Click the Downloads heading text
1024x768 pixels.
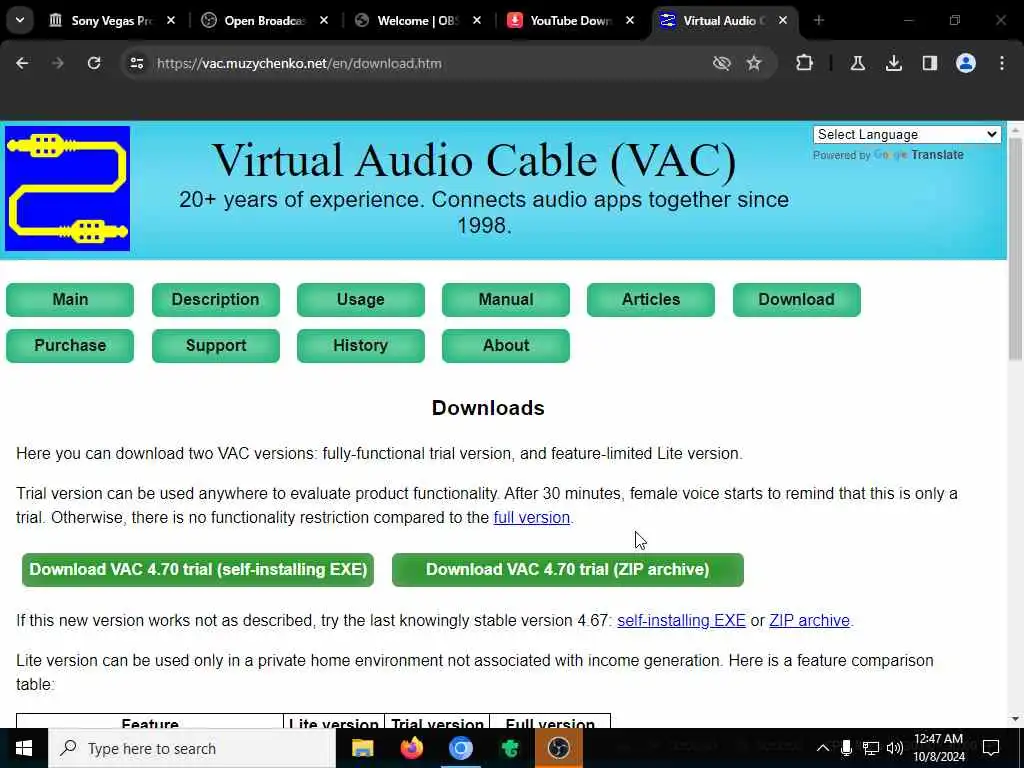488,408
